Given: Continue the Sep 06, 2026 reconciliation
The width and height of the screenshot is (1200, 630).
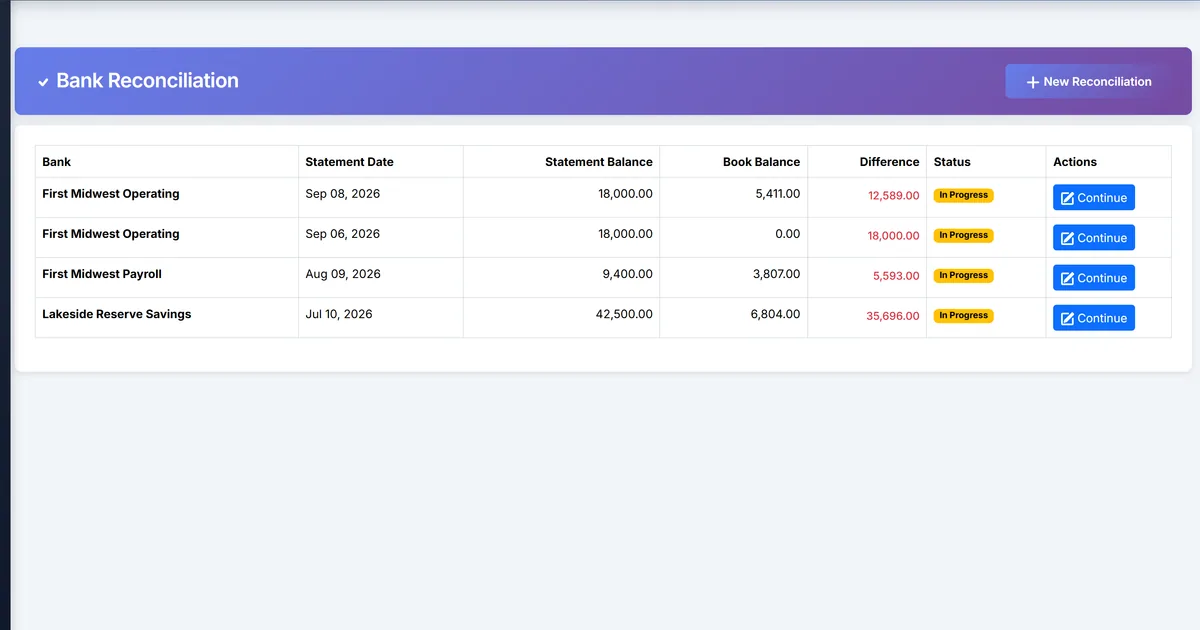Looking at the screenshot, I should click(1094, 238).
